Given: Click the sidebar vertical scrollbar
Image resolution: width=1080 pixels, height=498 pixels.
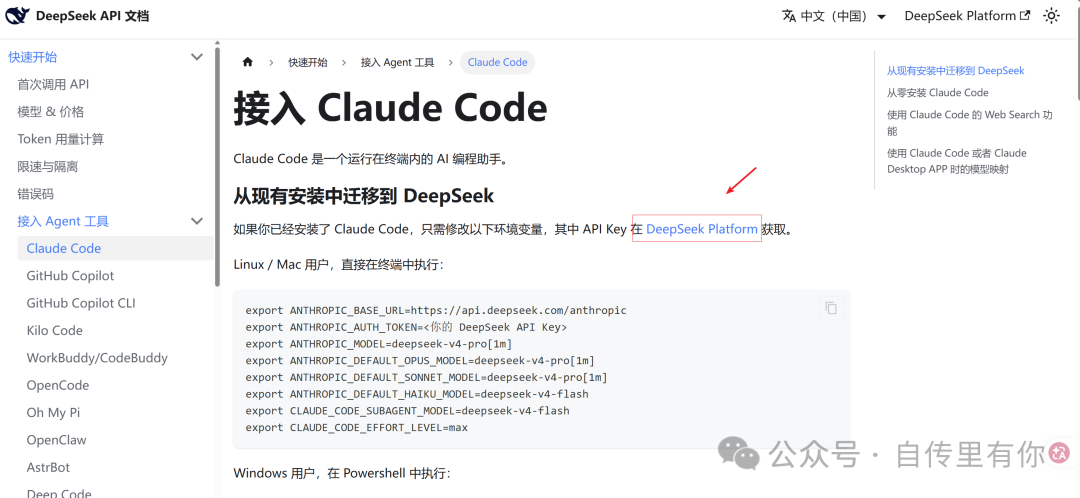Looking at the screenshot, I should click(x=218, y=167).
